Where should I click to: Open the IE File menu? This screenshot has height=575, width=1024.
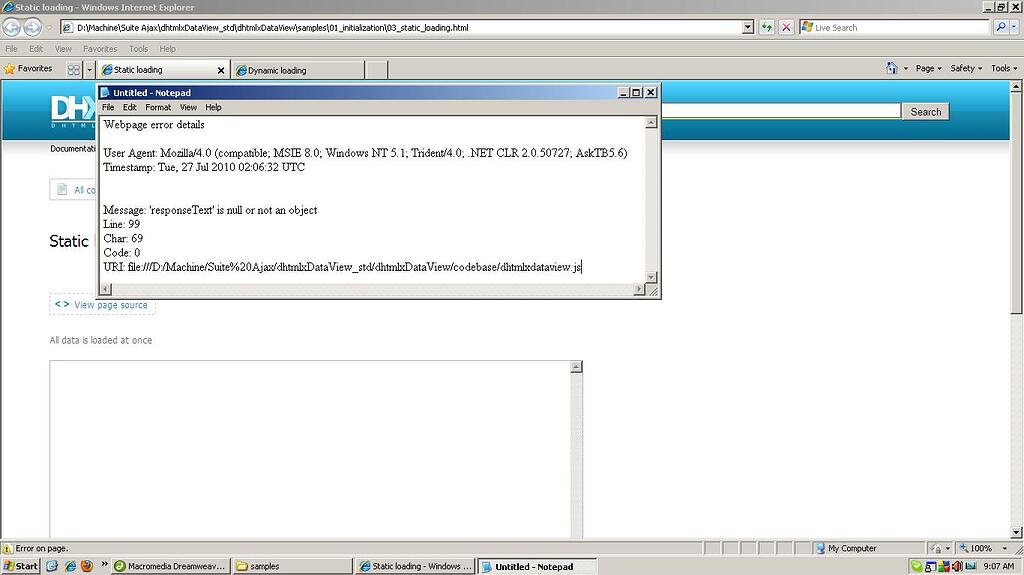12,48
